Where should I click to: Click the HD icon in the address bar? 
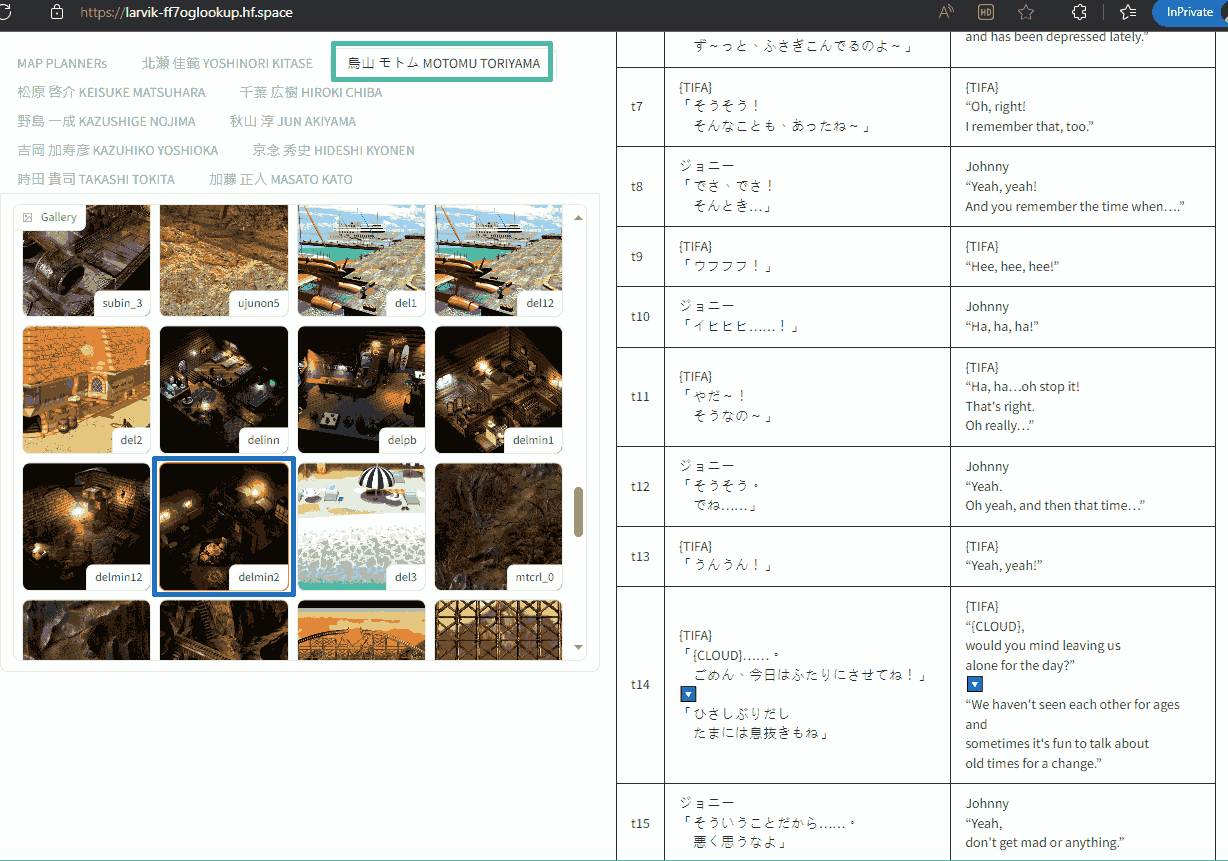pyautogui.click(x=985, y=12)
